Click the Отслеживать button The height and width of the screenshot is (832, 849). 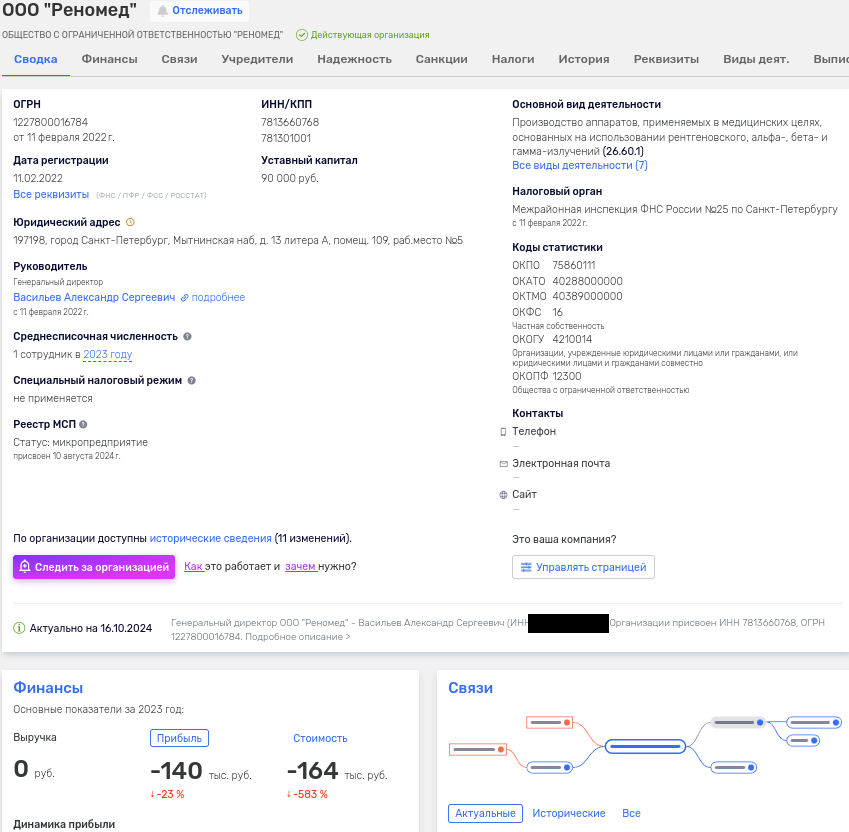coord(199,11)
